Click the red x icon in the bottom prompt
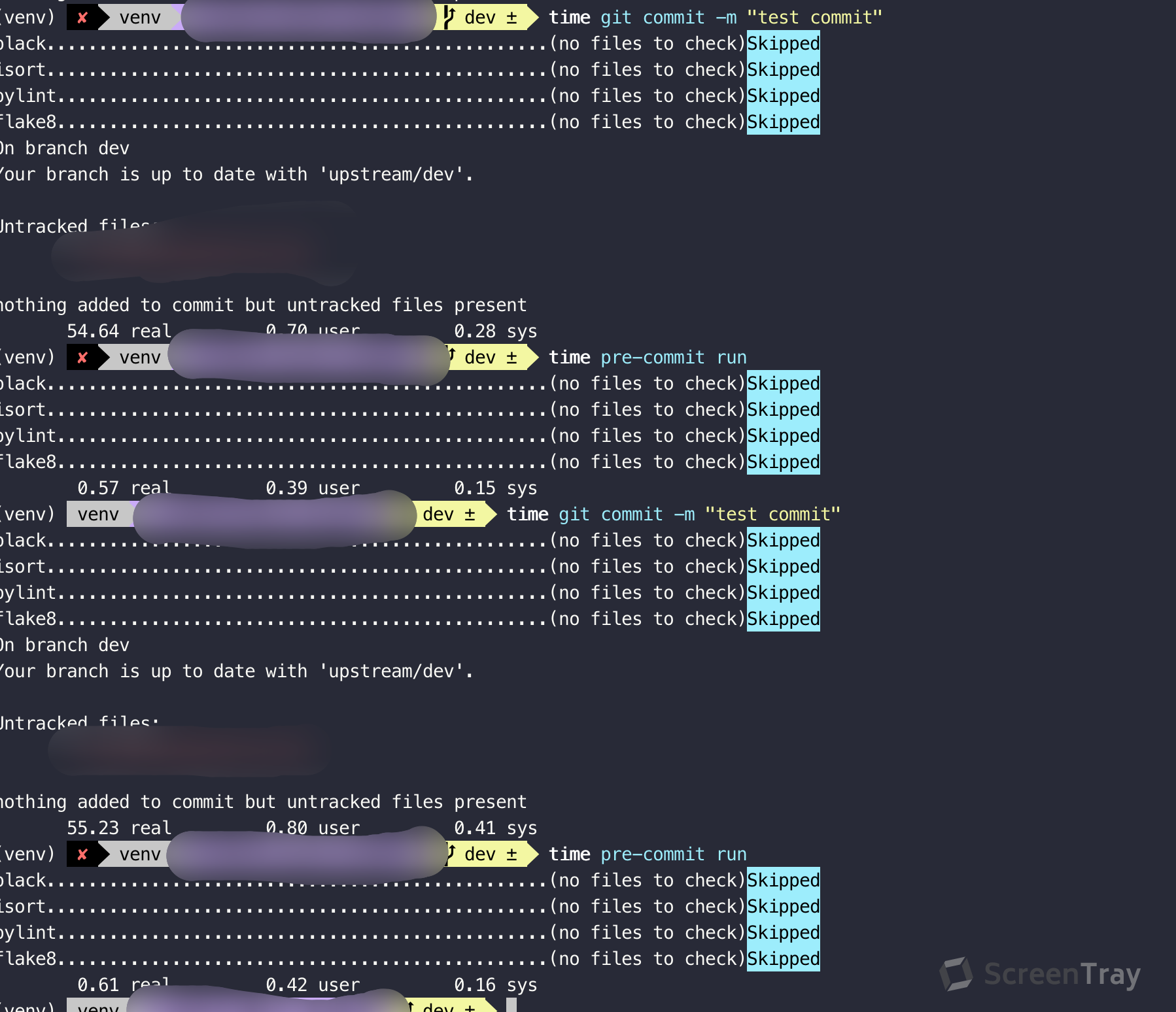Viewport: 1176px width, 1012px height. point(83,854)
